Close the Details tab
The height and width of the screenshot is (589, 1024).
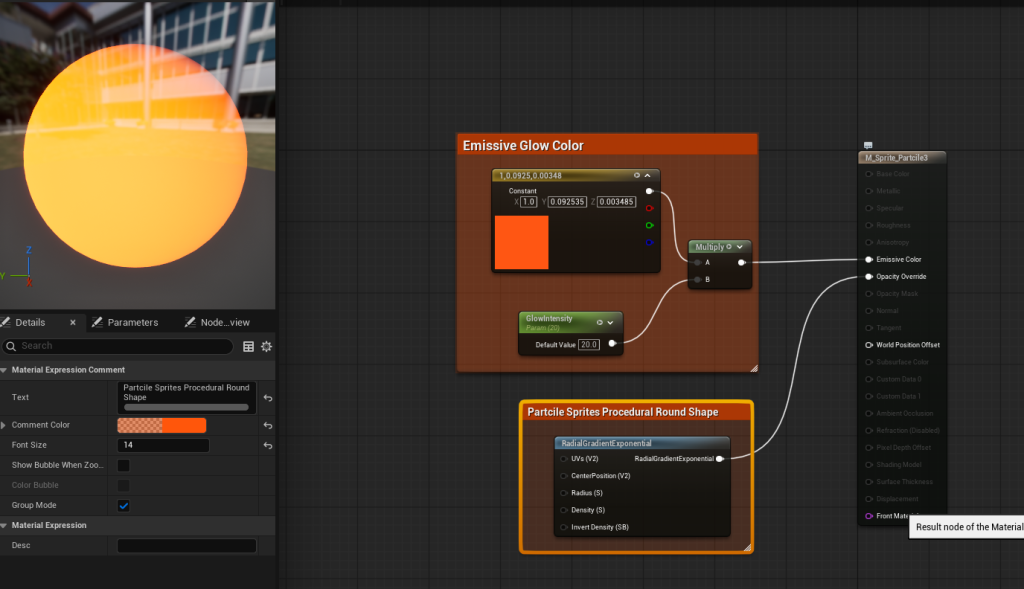(72, 322)
